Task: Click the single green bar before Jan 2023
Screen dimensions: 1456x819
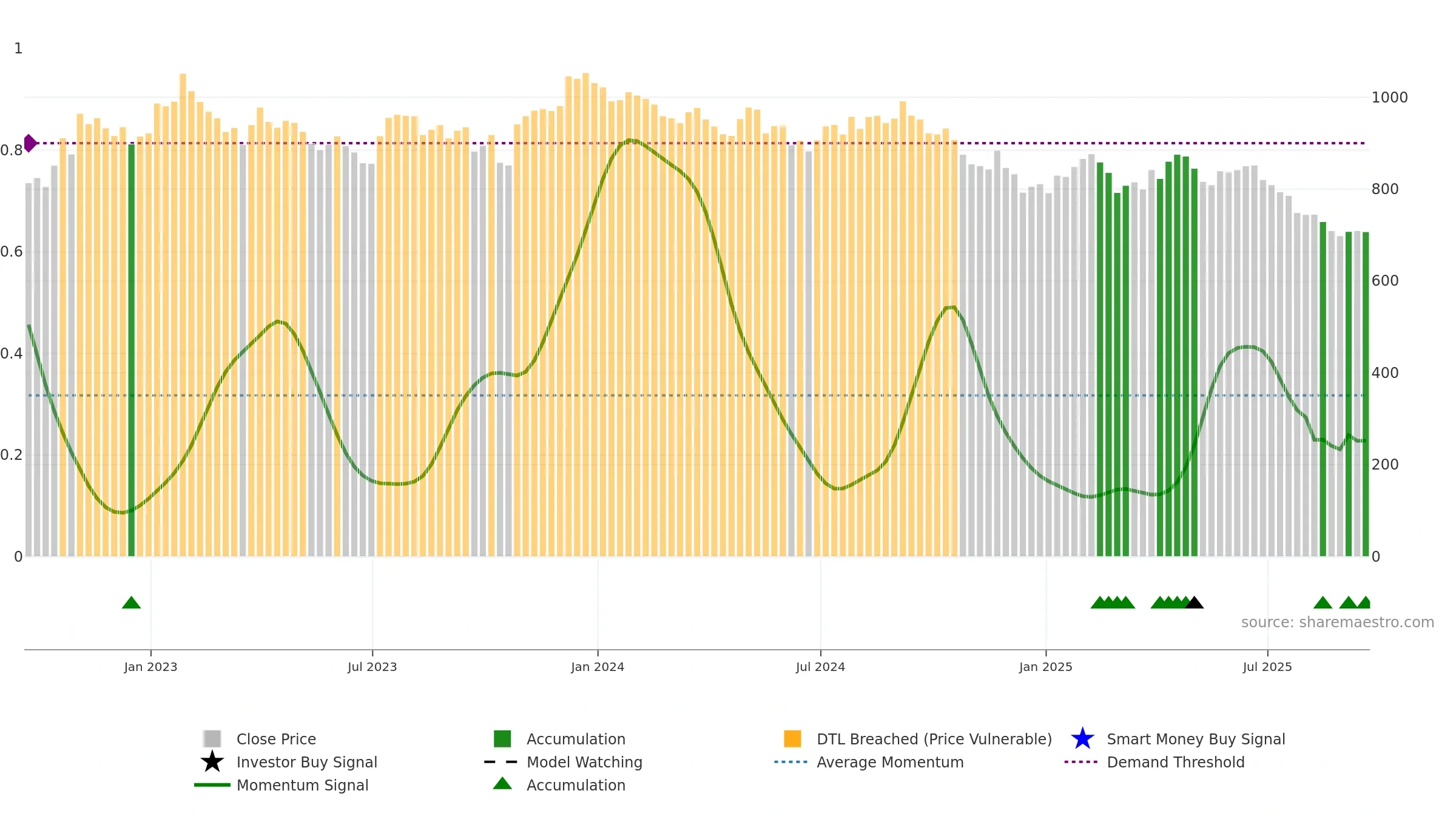Action: 131,350
